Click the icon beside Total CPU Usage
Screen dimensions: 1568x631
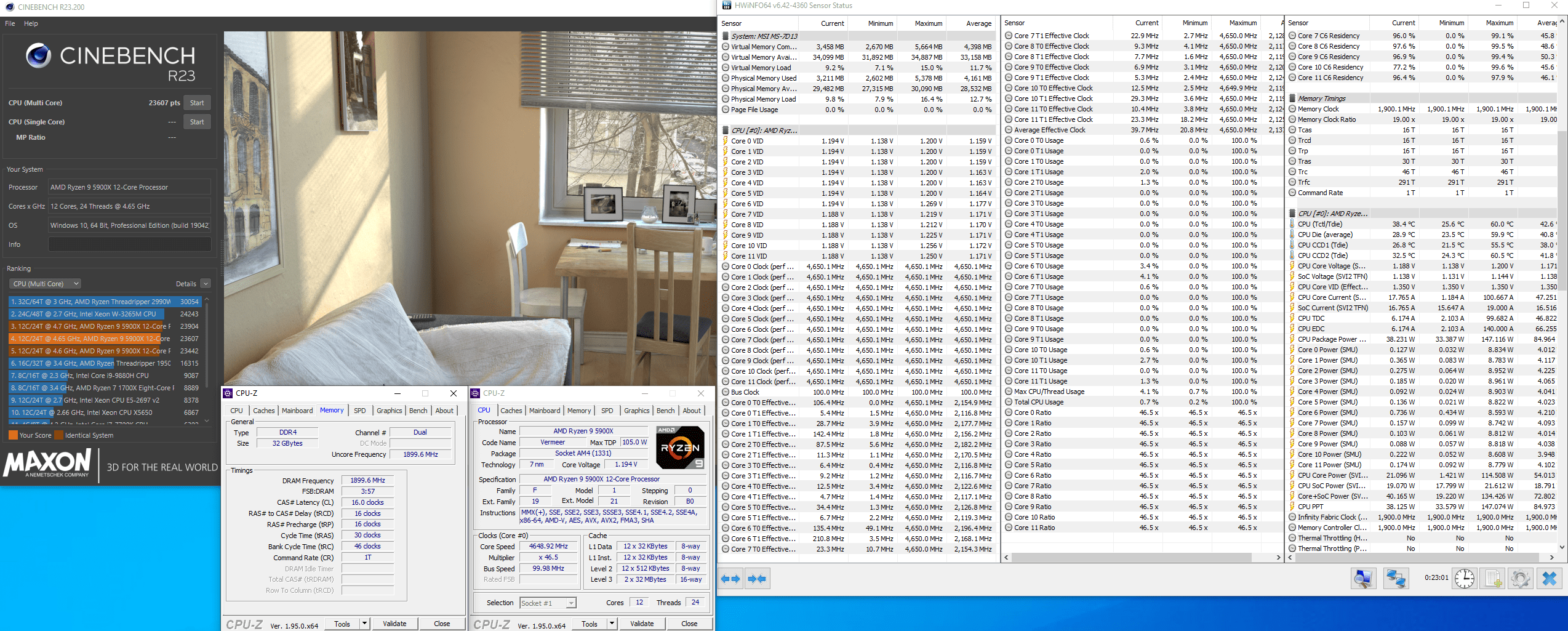(1009, 402)
